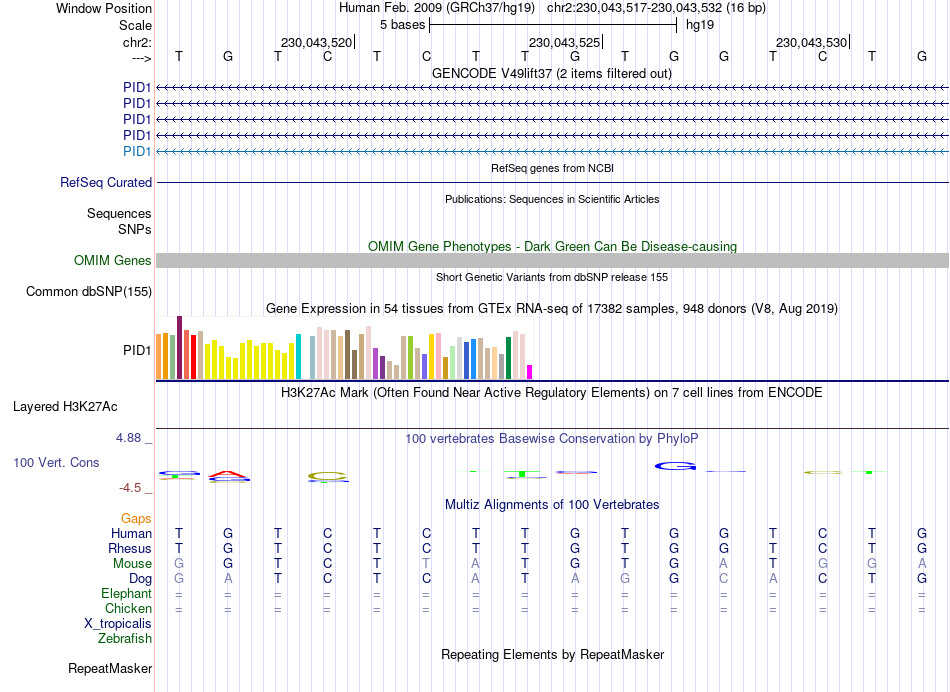Click the hg19 scale label
Screen dimensions: 950x692
pos(700,25)
